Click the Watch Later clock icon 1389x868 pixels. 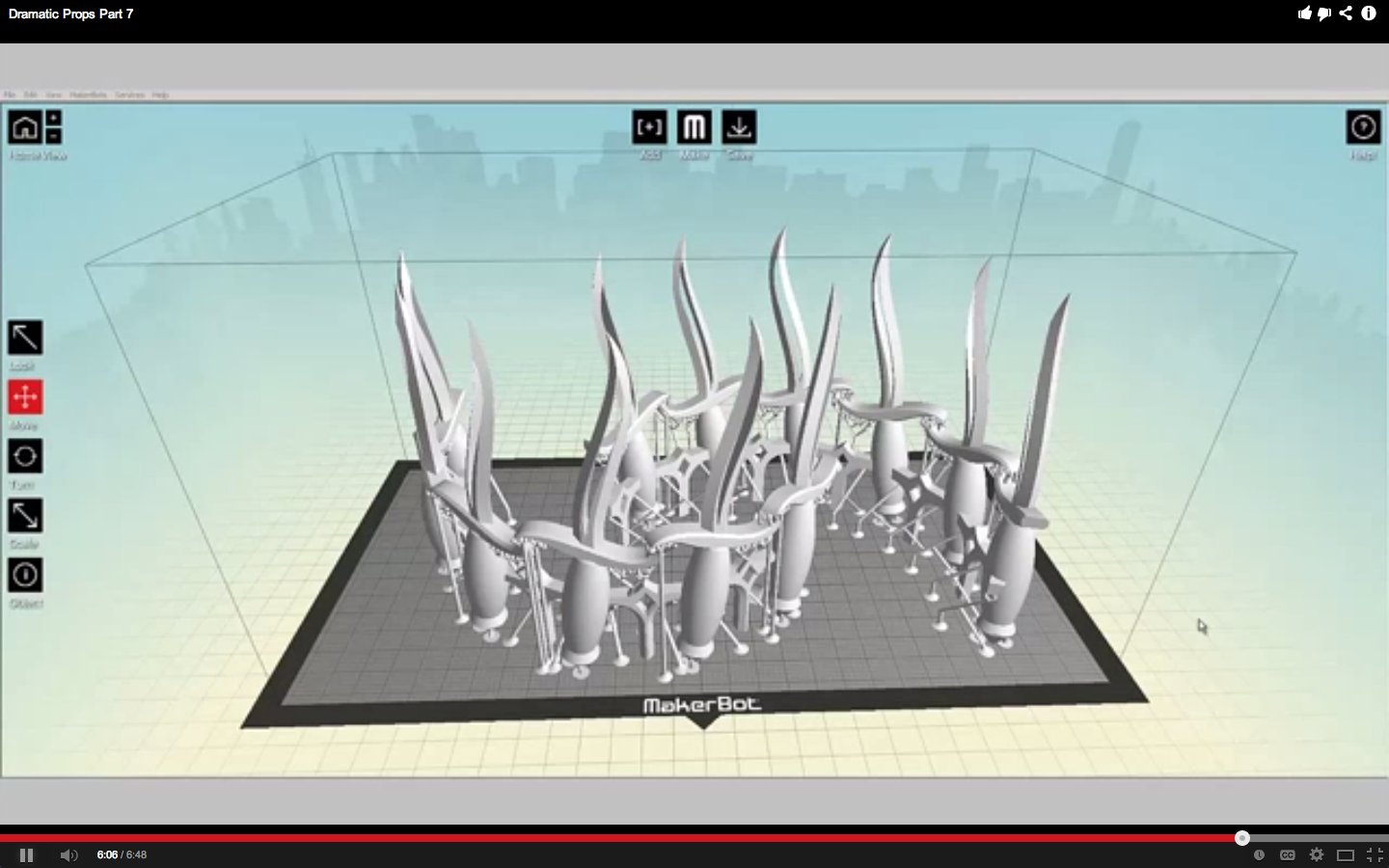pyautogui.click(x=1259, y=854)
